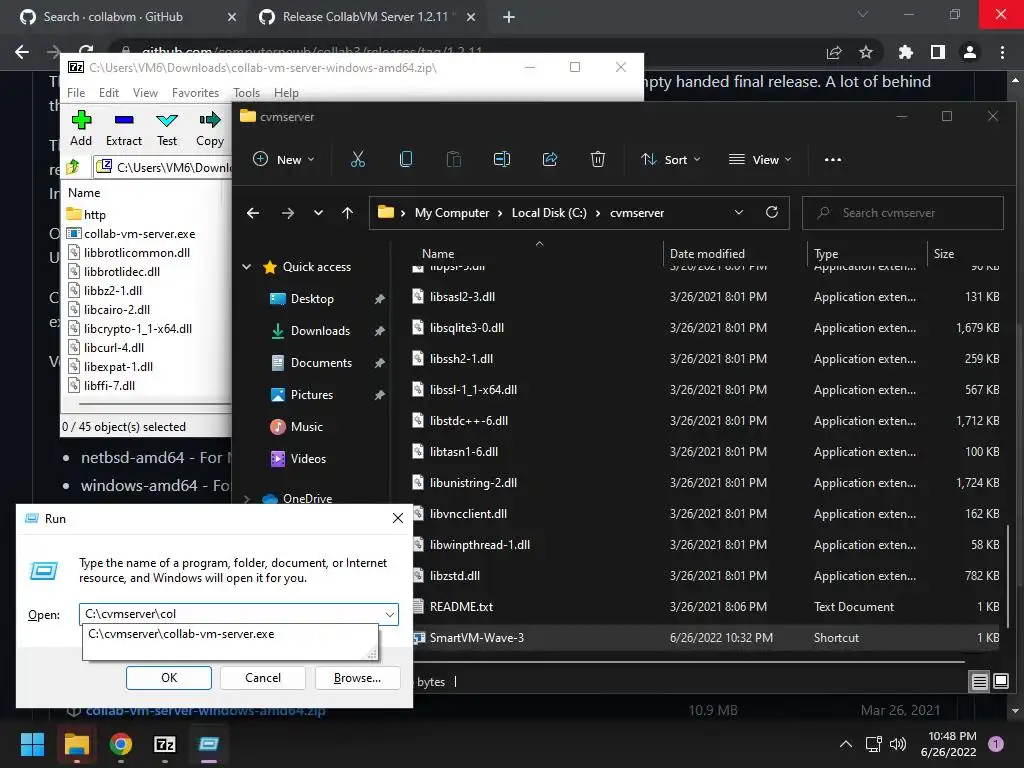Select the autocomplete suggestion collab-vm-server.exe
Image resolution: width=1024 pixels, height=768 pixels.
click(x=230, y=634)
